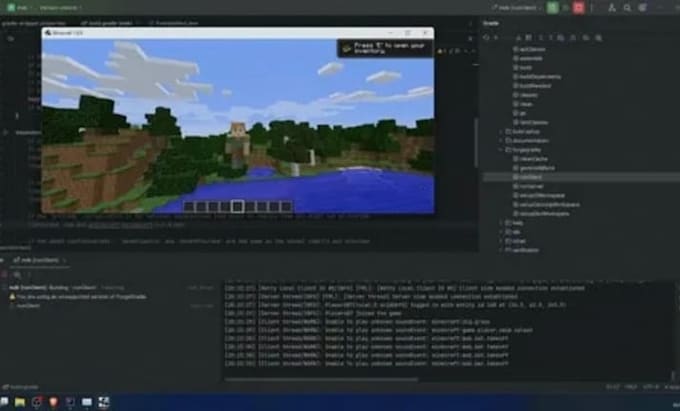Click the green Rerun button in top toolbar
The image size is (680, 411).
(552, 7)
